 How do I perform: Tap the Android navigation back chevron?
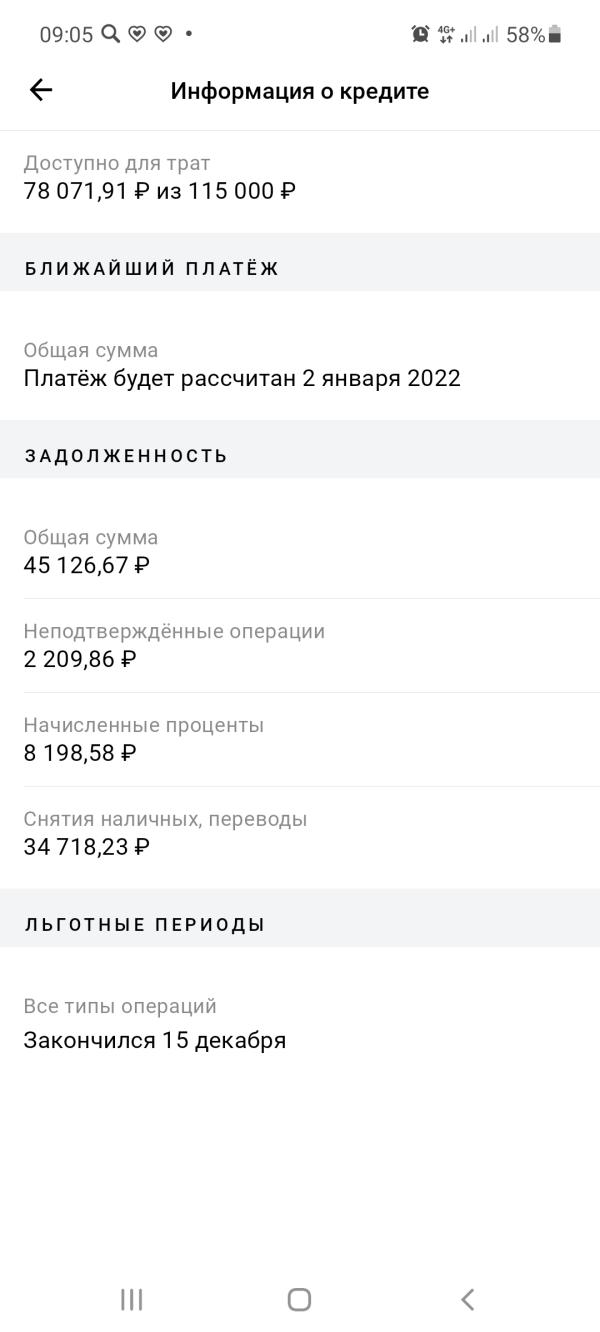467,1299
